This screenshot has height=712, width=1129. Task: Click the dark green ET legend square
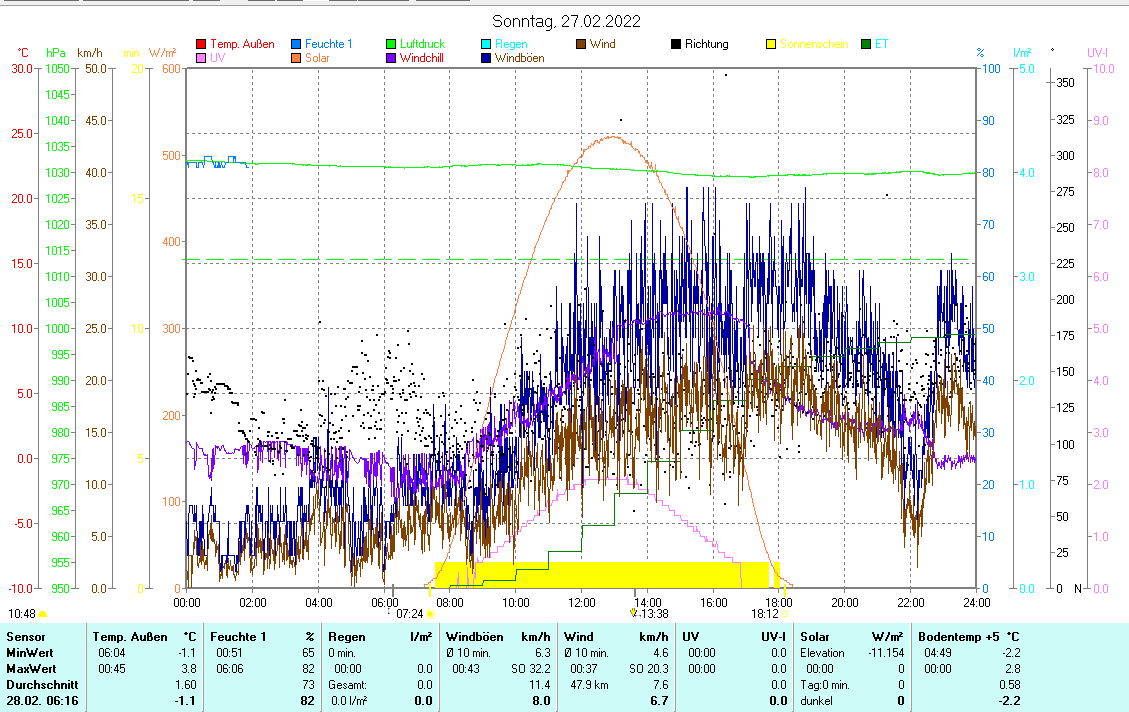(866, 44)
